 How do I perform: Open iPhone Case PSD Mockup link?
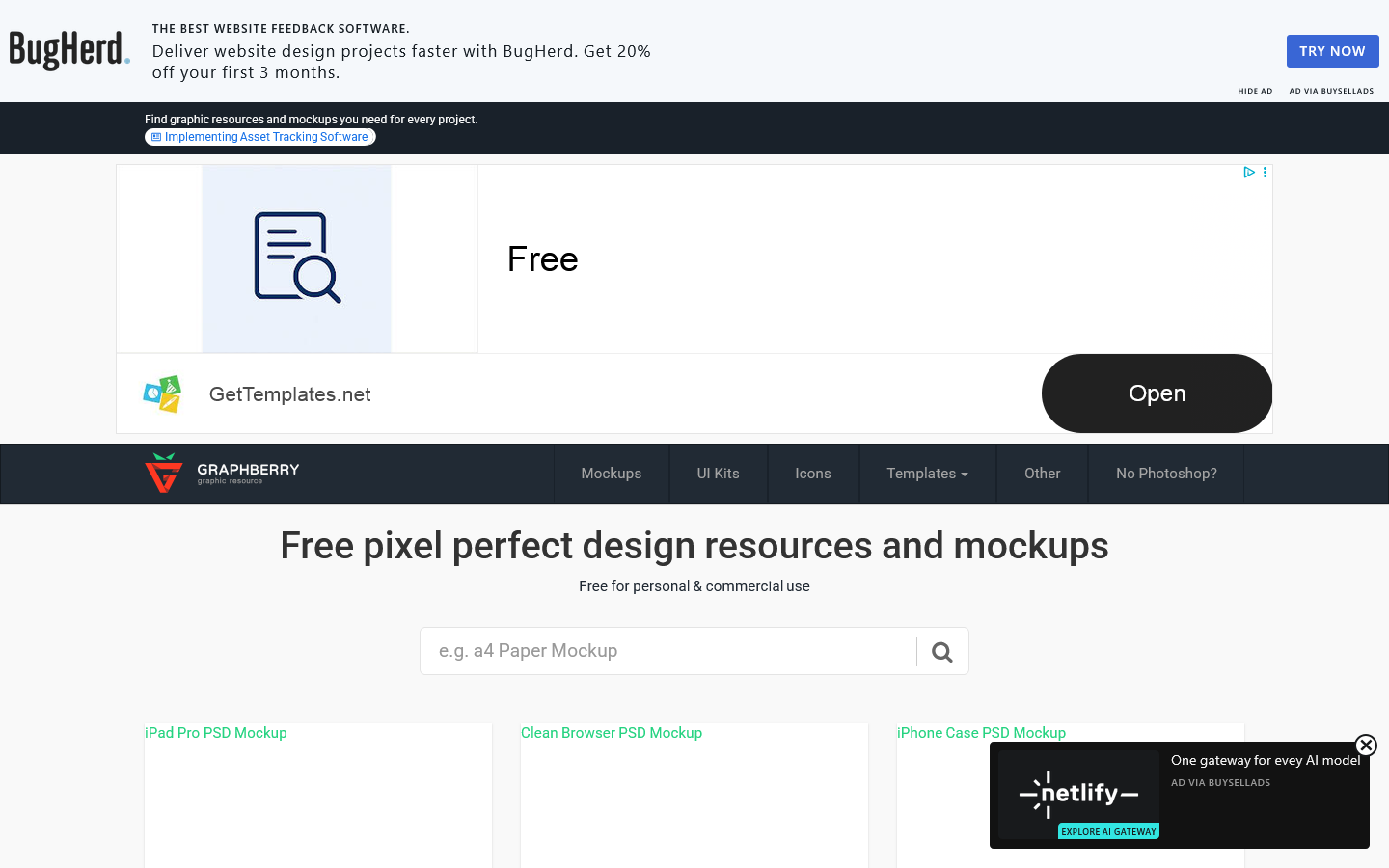click(981, 733)
